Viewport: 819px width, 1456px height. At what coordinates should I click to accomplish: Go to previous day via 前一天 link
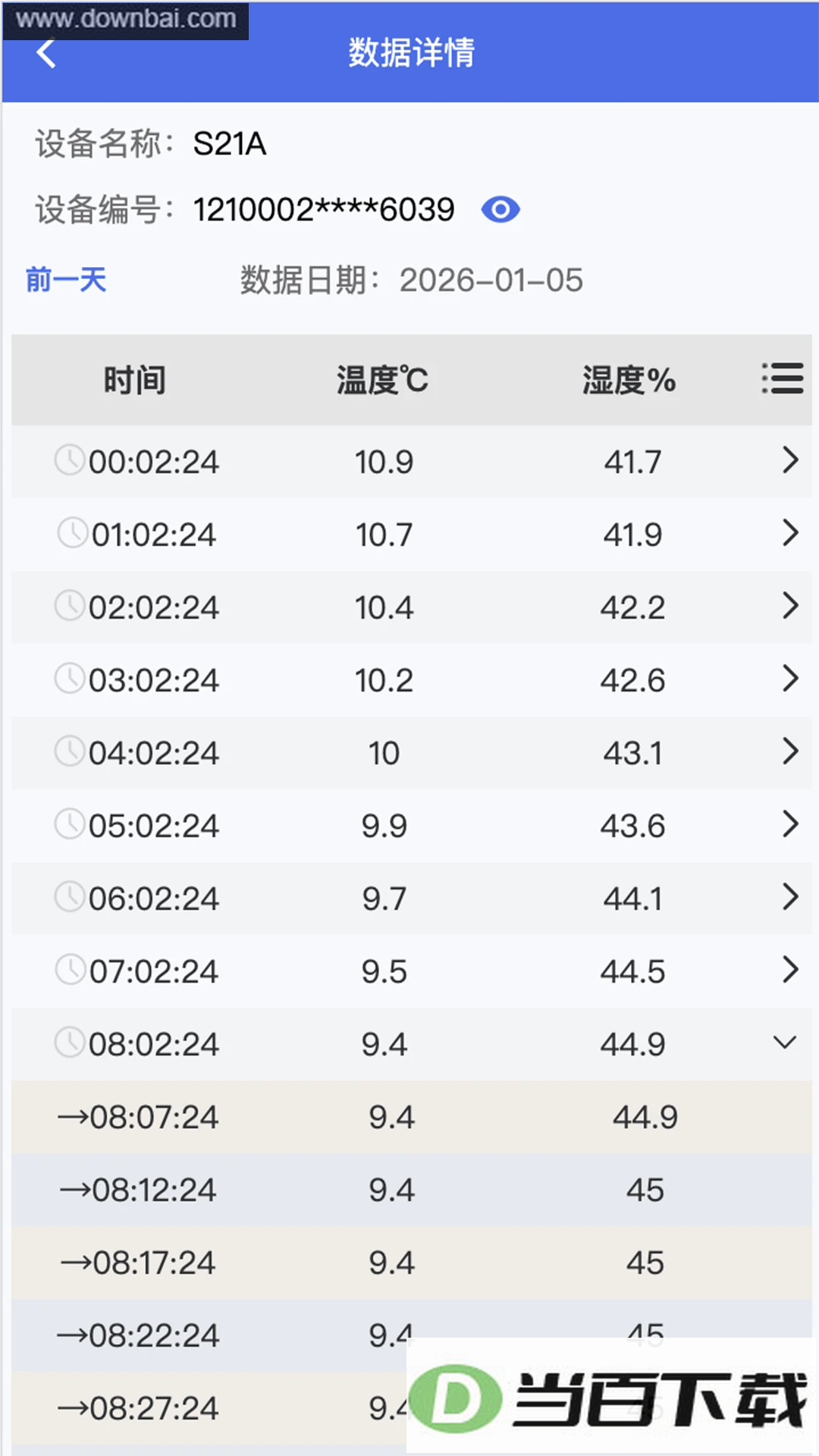66,280
